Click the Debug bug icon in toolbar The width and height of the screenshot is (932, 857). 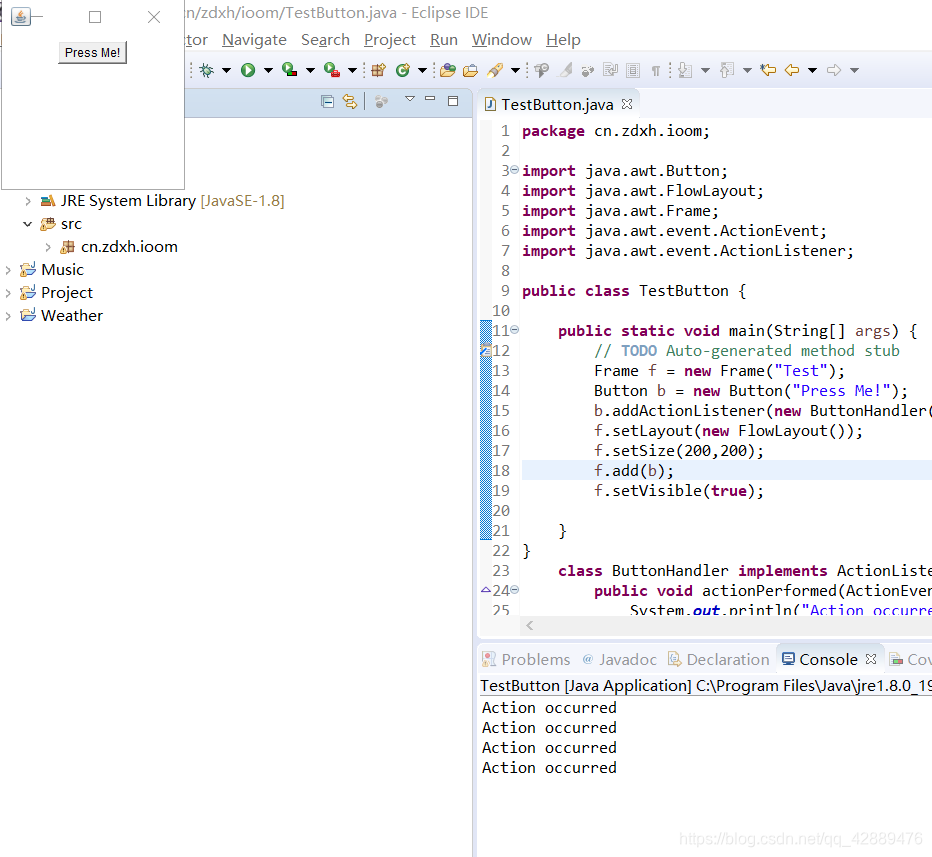click(207, 70)
